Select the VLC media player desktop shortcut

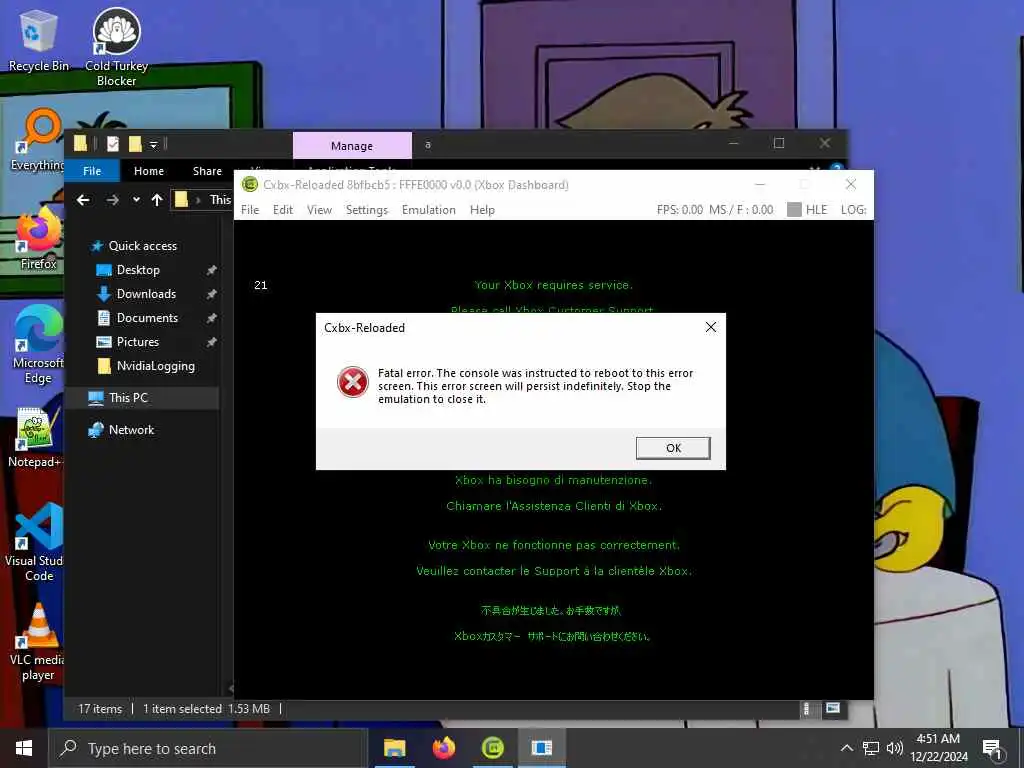pyautogui.click(x=37, y=643)
